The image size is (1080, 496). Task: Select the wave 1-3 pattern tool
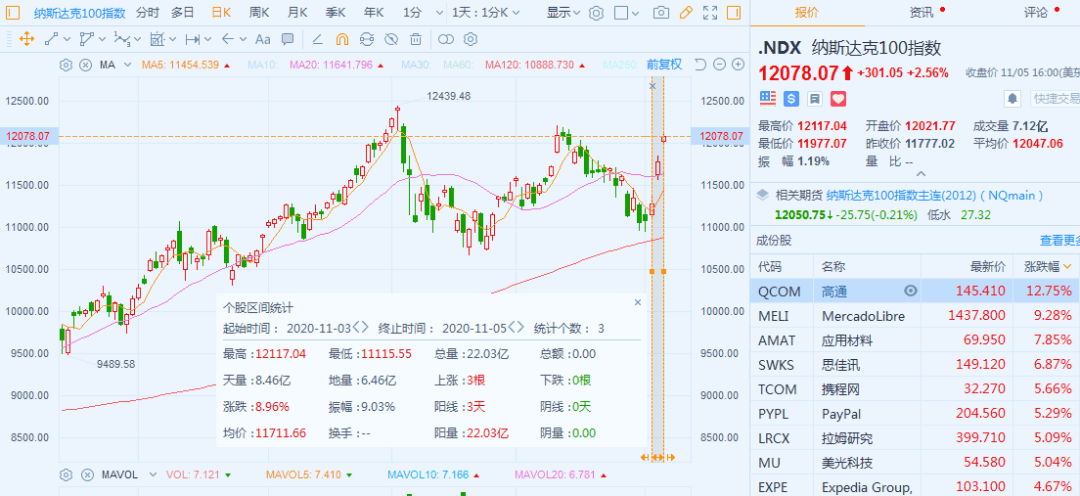tap(122, 39)
